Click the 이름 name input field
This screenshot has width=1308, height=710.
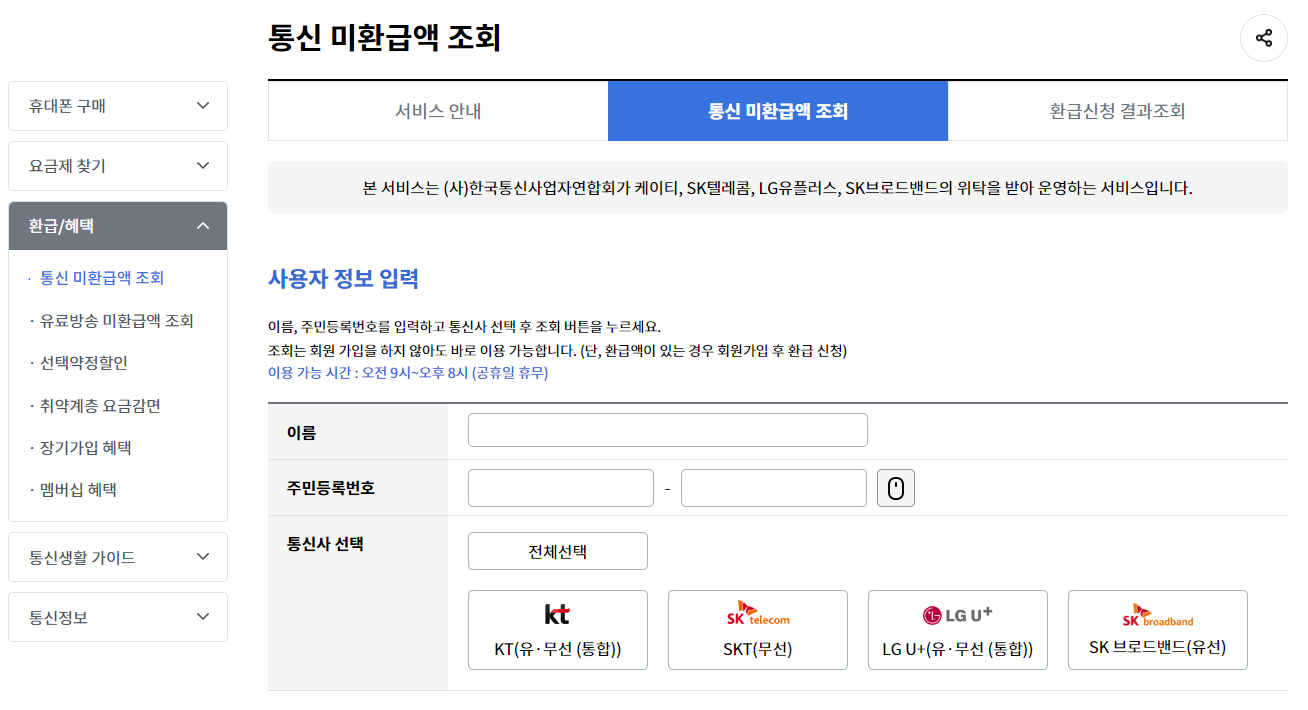click(667, 429)
